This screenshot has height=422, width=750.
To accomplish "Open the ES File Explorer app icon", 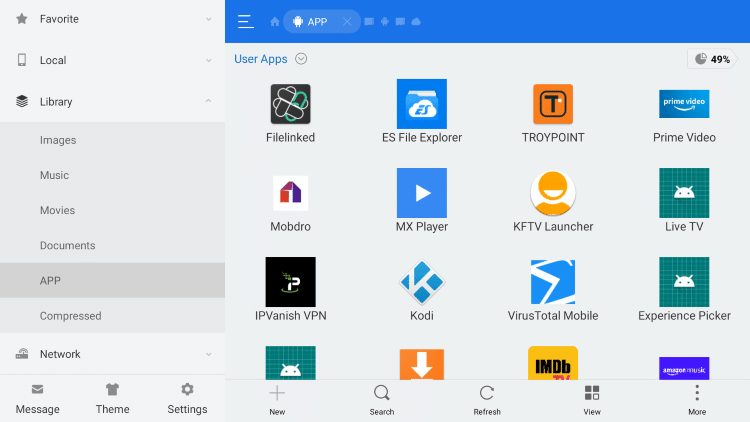I will 421,104.
